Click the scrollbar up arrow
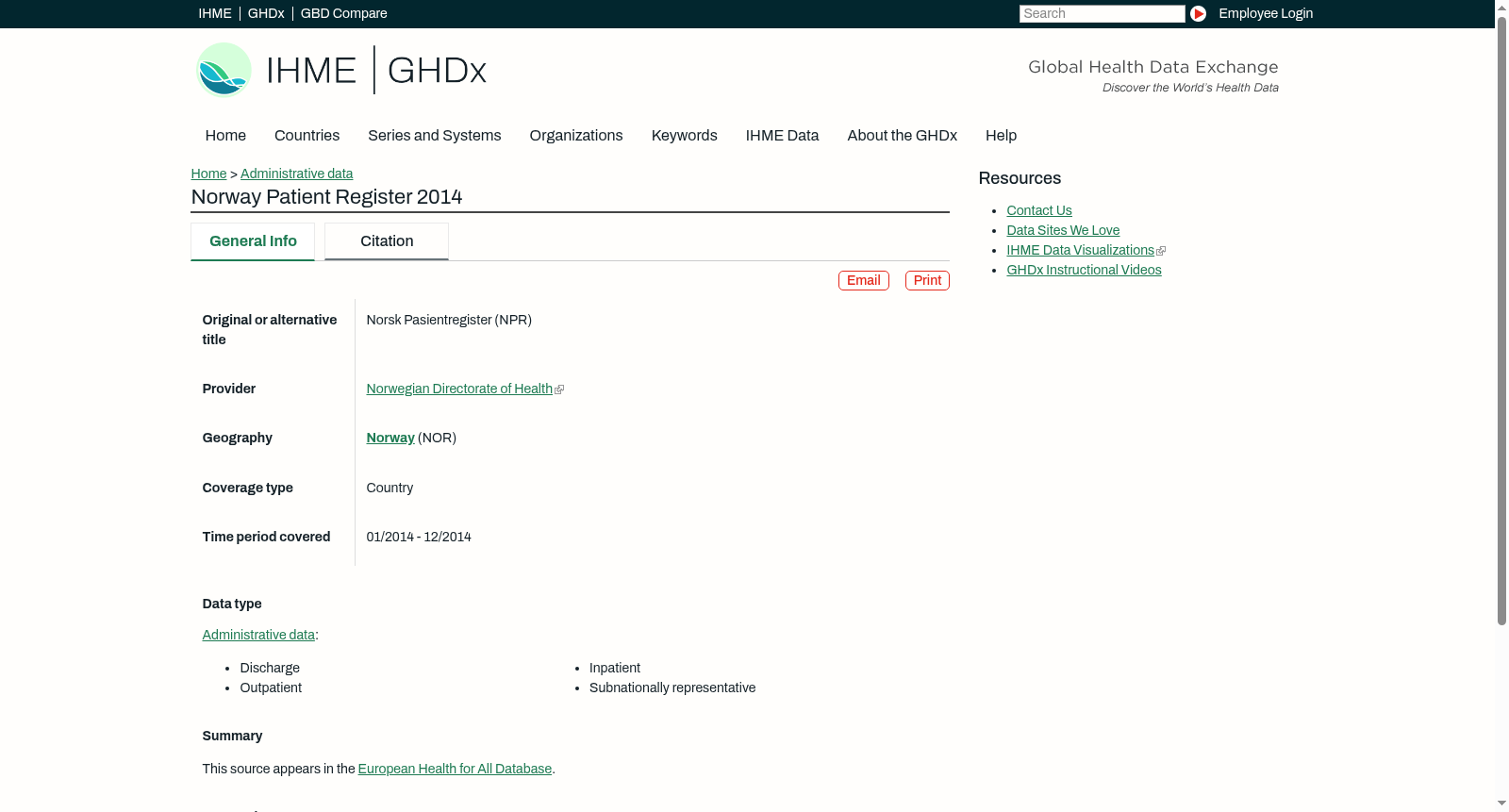Image resolution: width=1509 pixels, height=812 pixels. click(1501, 7)
